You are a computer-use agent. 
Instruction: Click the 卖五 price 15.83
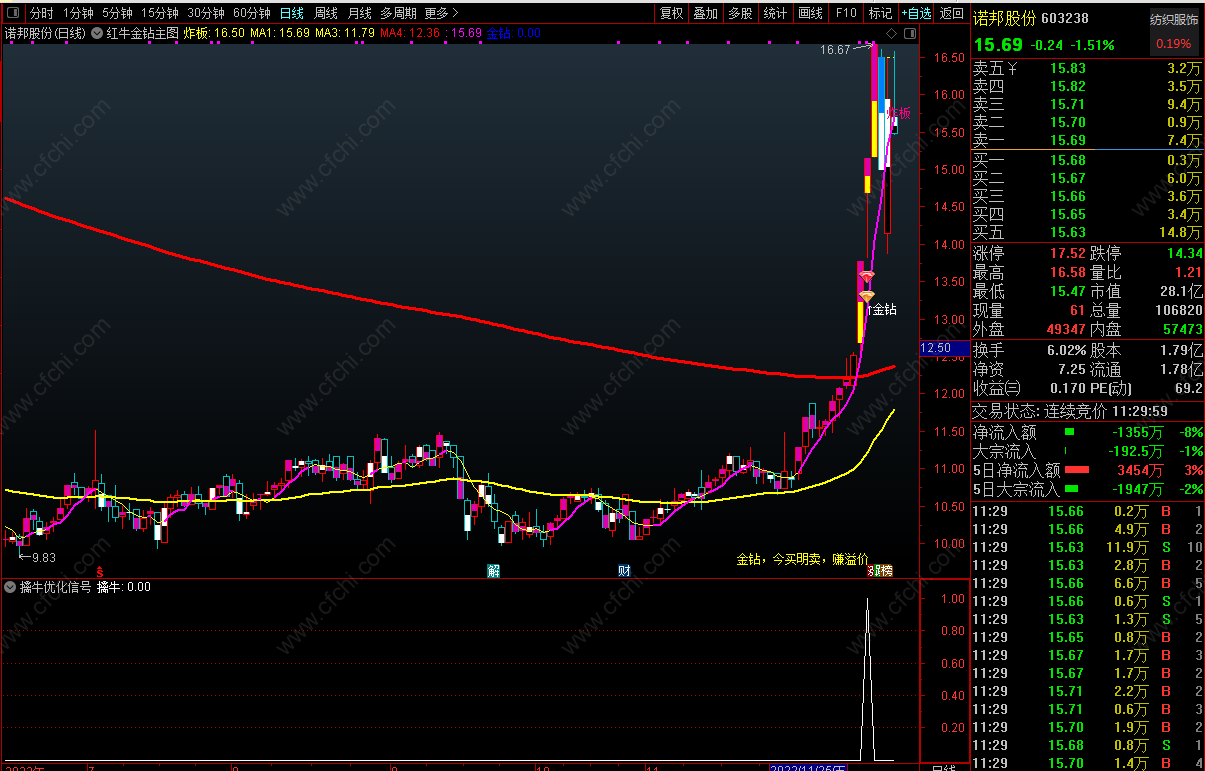click(1067, 69)
